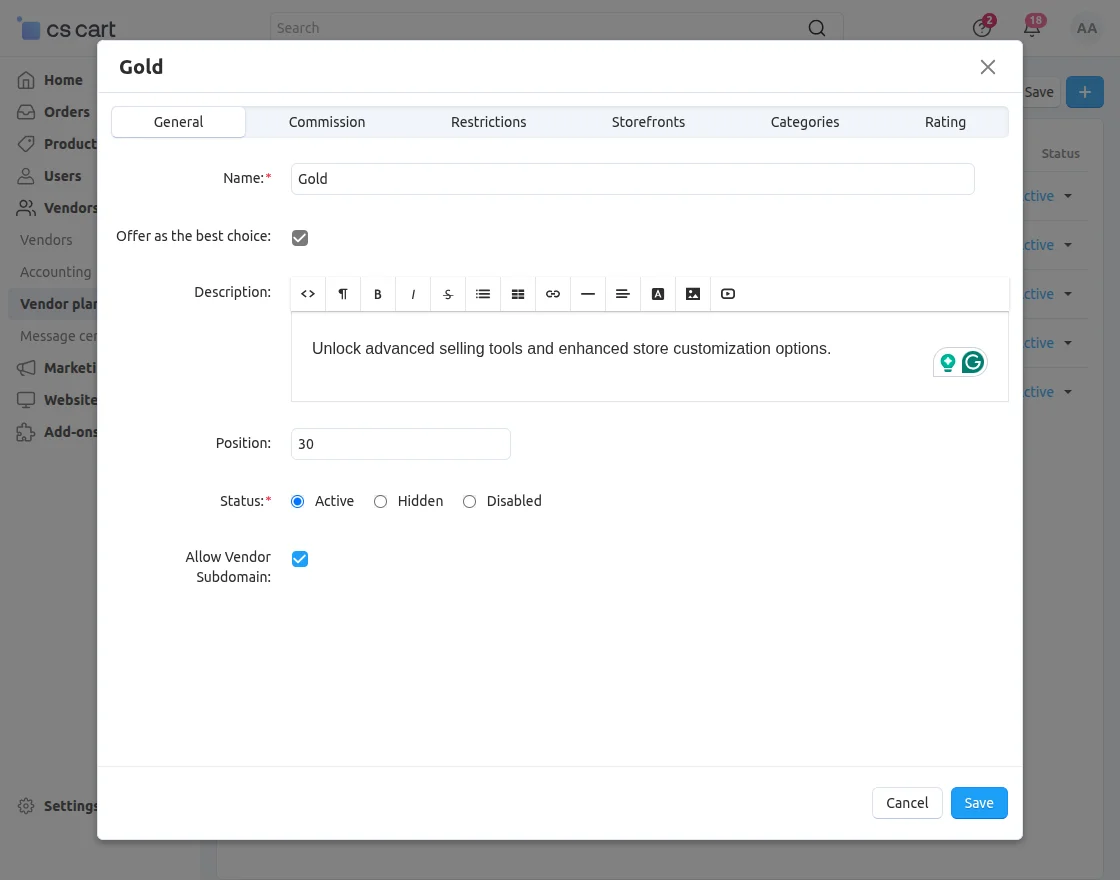Disable Allow Vendor Subdomain
Screen dimensions: 1120x880
pos(300,558)
